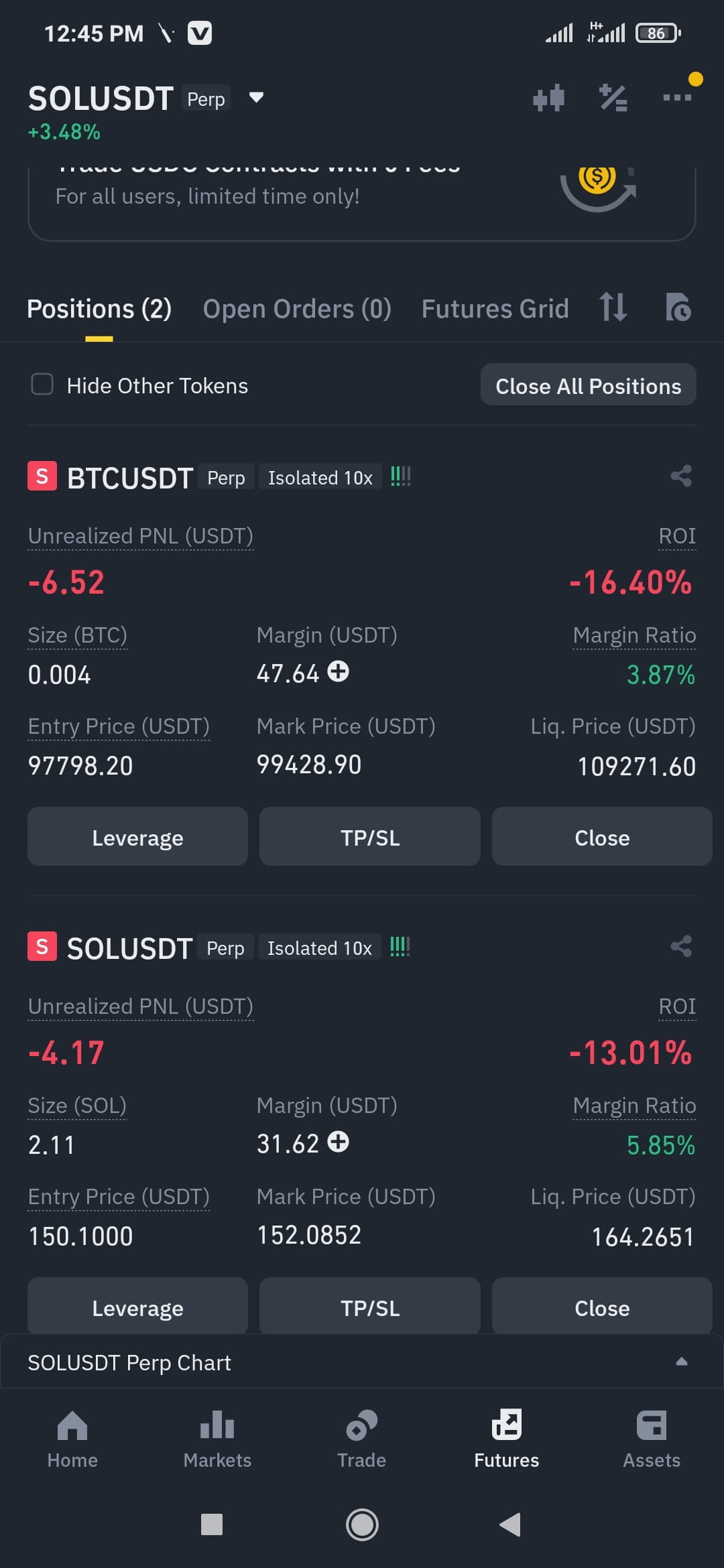This screenshot has height=1568, width=724.
Task: Expand the SOLUSDT symbol selector dropdown arrow
Action: (256, 98)
